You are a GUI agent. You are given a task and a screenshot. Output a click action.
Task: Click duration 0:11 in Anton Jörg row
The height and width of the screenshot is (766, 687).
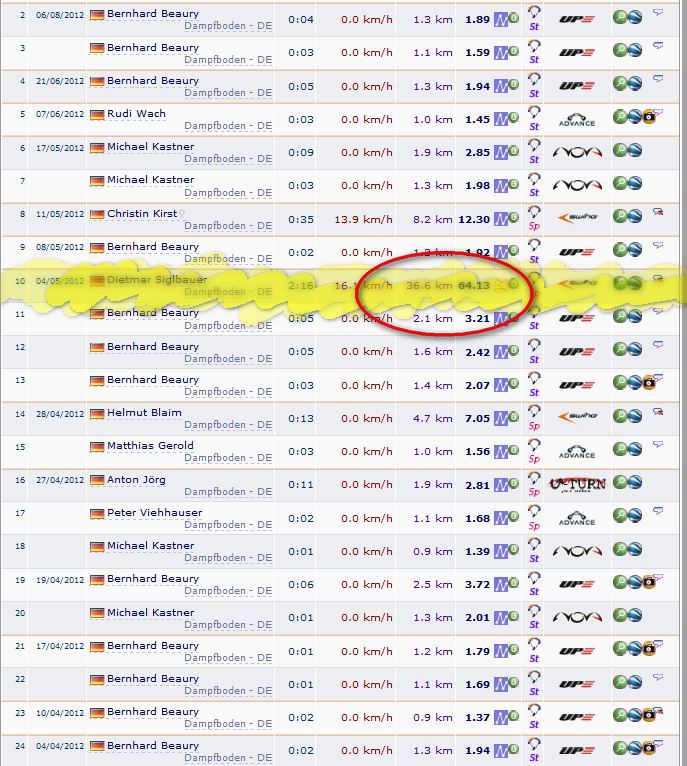point(301,485)
